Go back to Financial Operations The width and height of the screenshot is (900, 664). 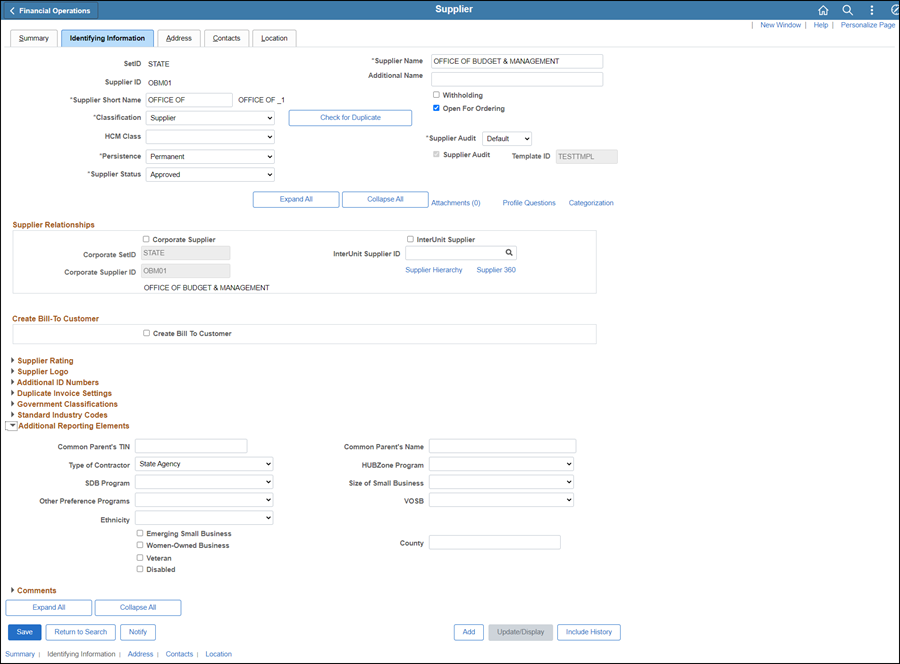click(50, 10)
